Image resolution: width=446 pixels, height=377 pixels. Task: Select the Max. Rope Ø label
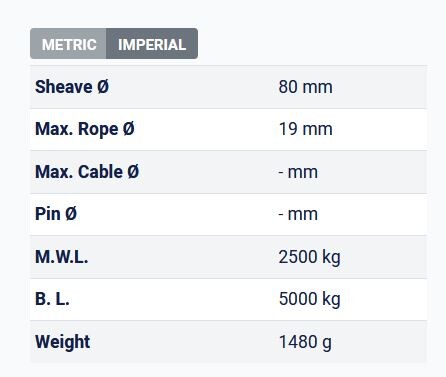click(85, 129)
